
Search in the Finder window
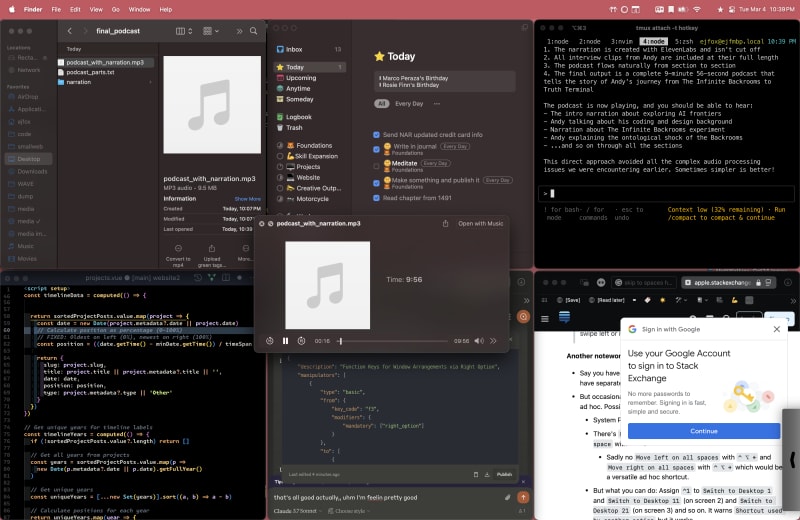(254, 31)
